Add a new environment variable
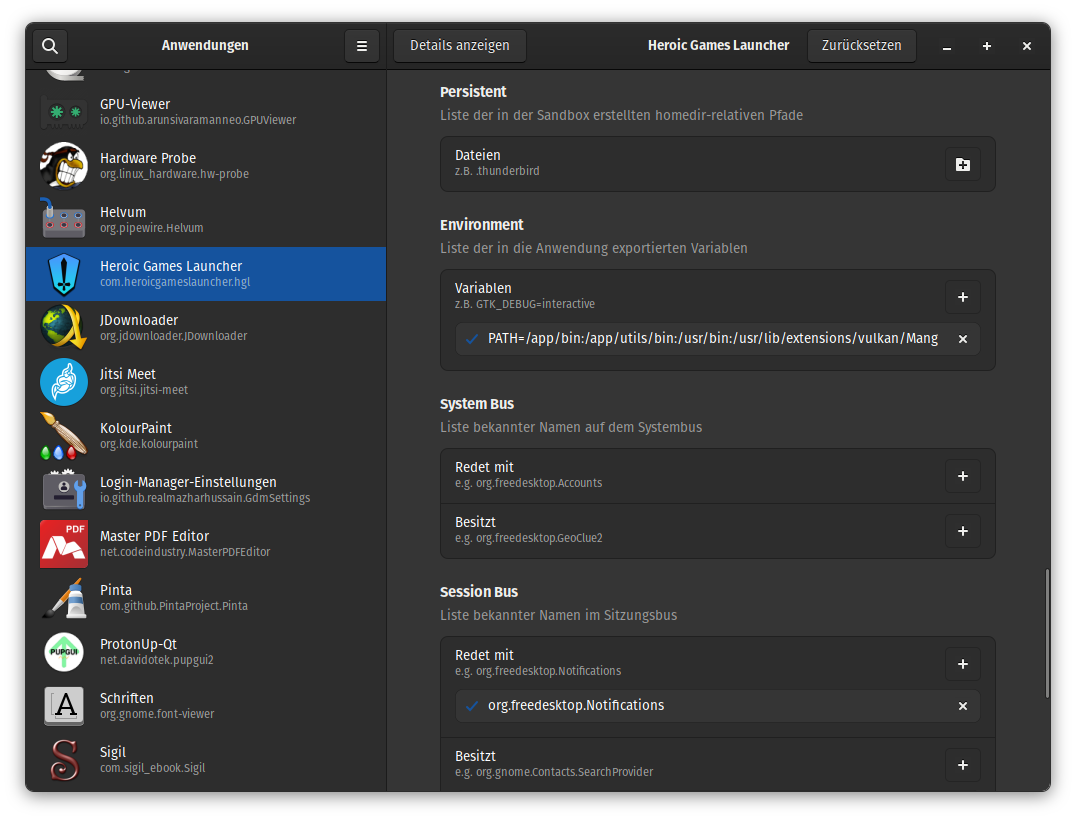Screen dimensions: 1076x820 962,297
